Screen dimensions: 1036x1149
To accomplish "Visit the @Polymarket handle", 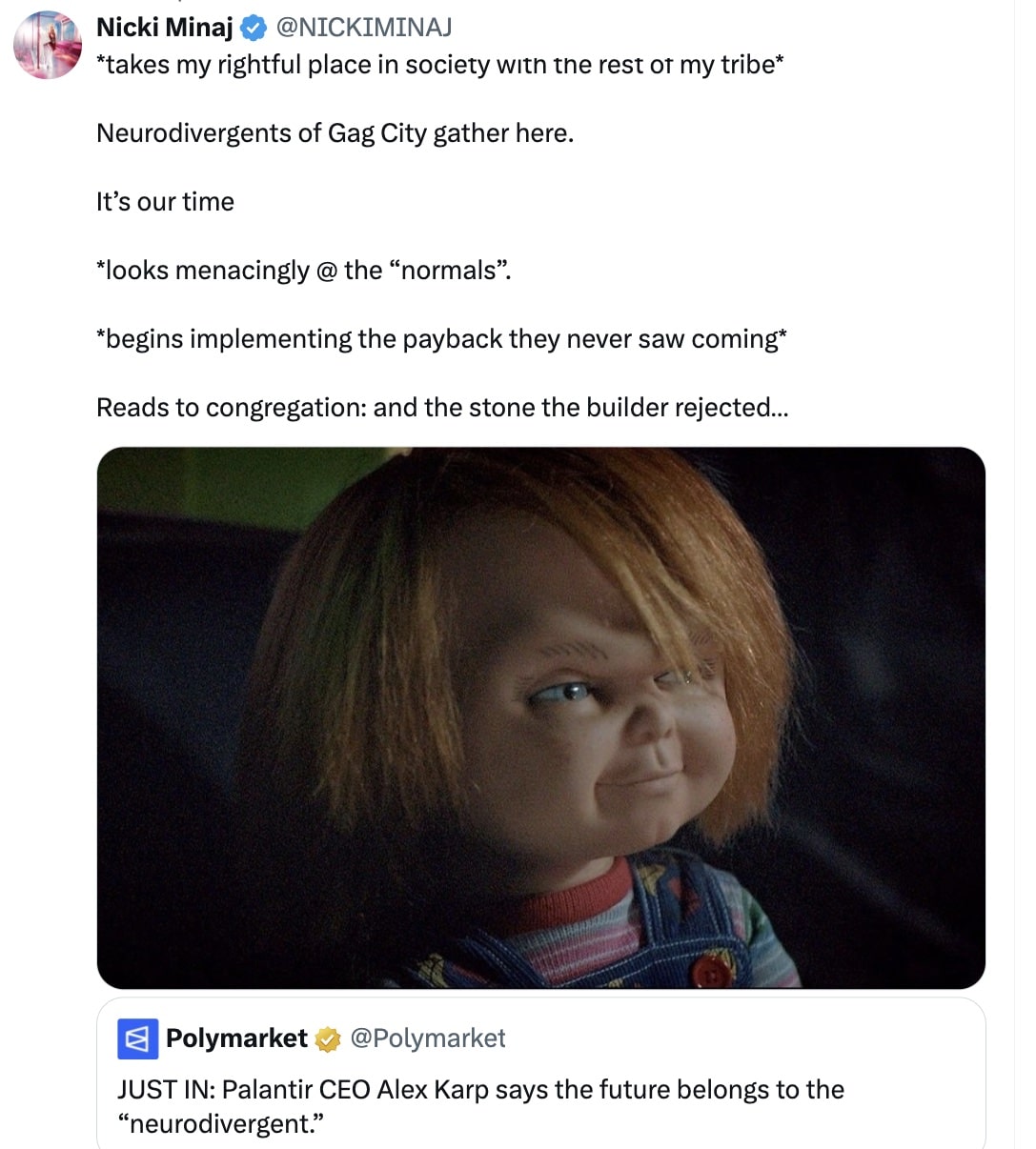I will coord(428,1038).
